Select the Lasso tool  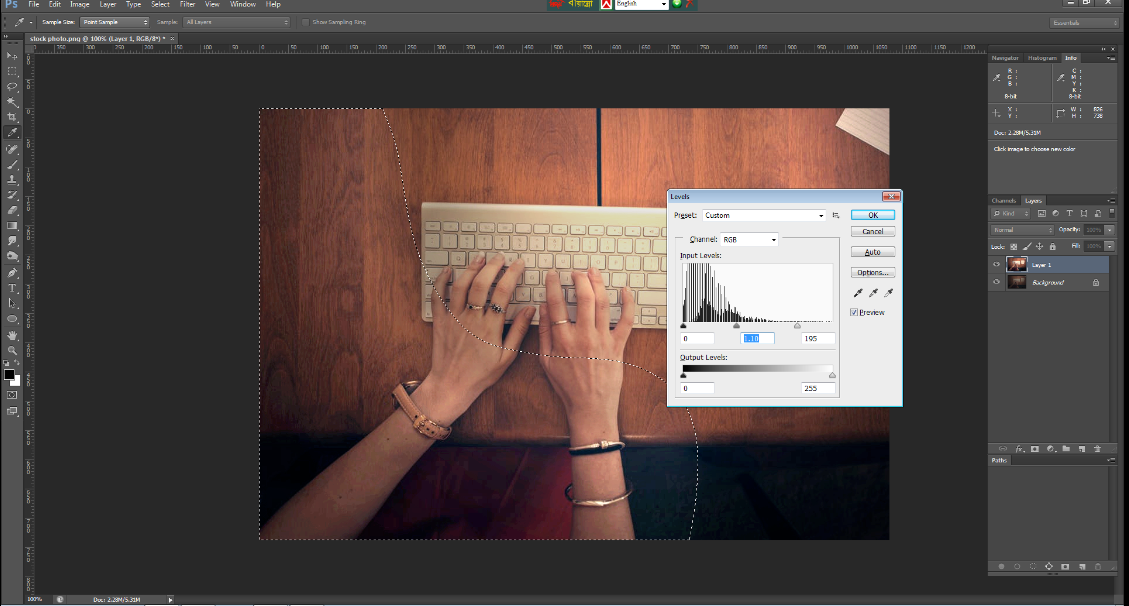12,84
